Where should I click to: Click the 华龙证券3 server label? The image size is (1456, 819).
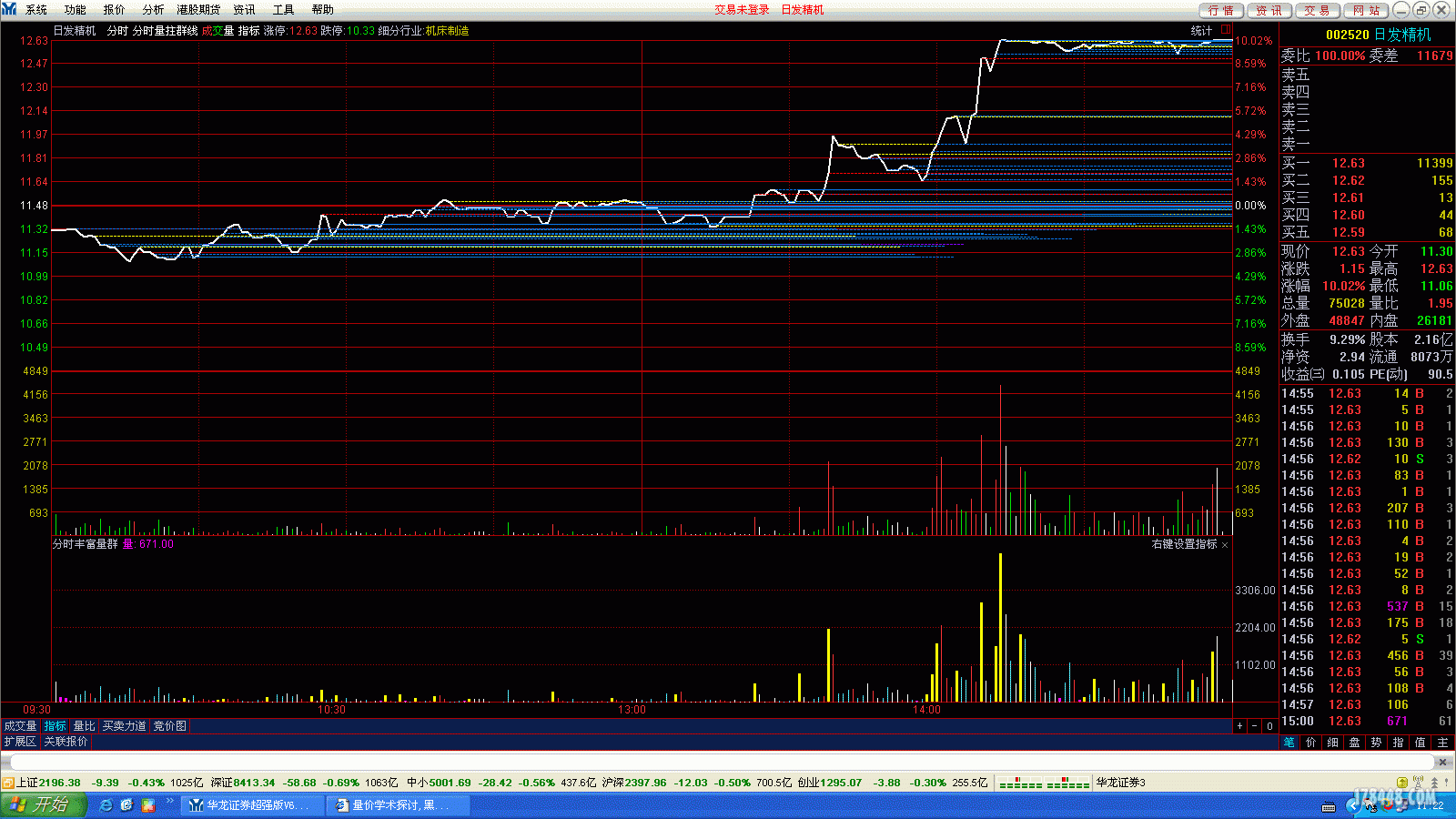(1120, 783)
